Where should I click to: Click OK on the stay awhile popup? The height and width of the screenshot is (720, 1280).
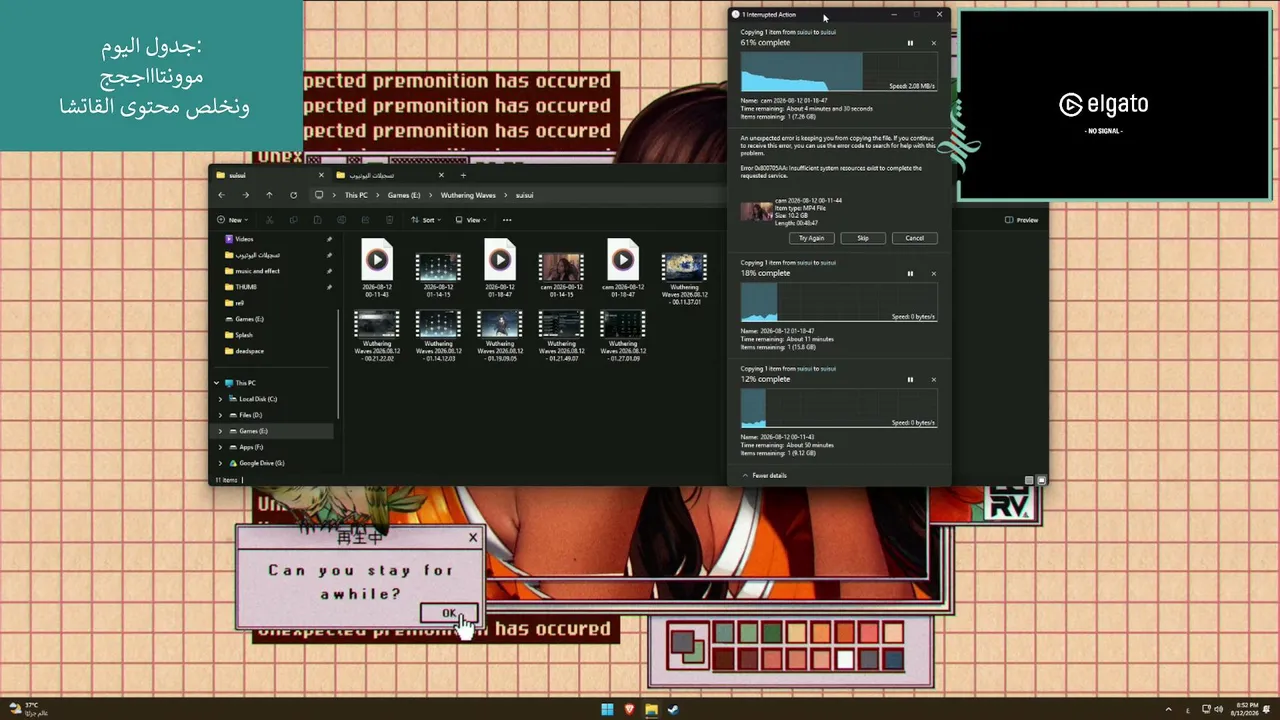pyautogui.click(x=449, y=613)
